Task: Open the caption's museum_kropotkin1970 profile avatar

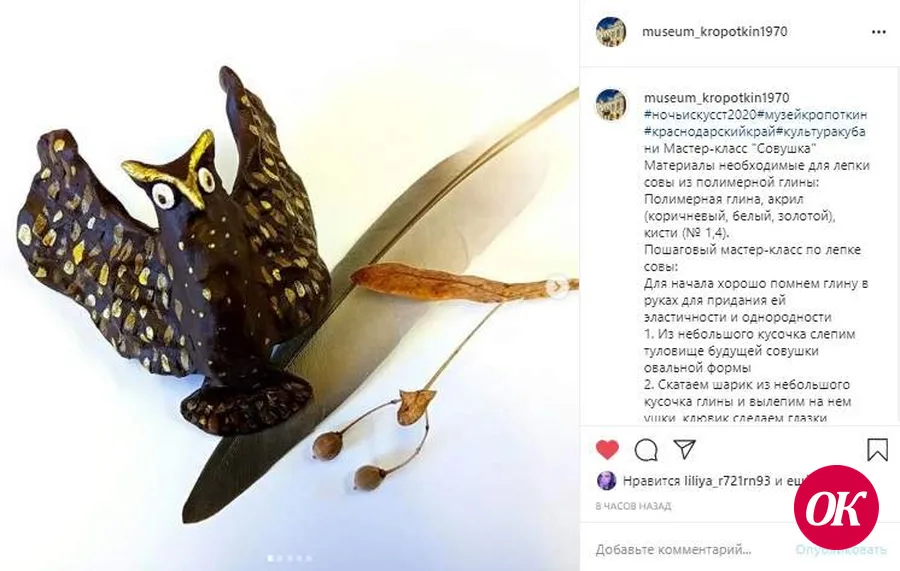Action: click(611, 104)
